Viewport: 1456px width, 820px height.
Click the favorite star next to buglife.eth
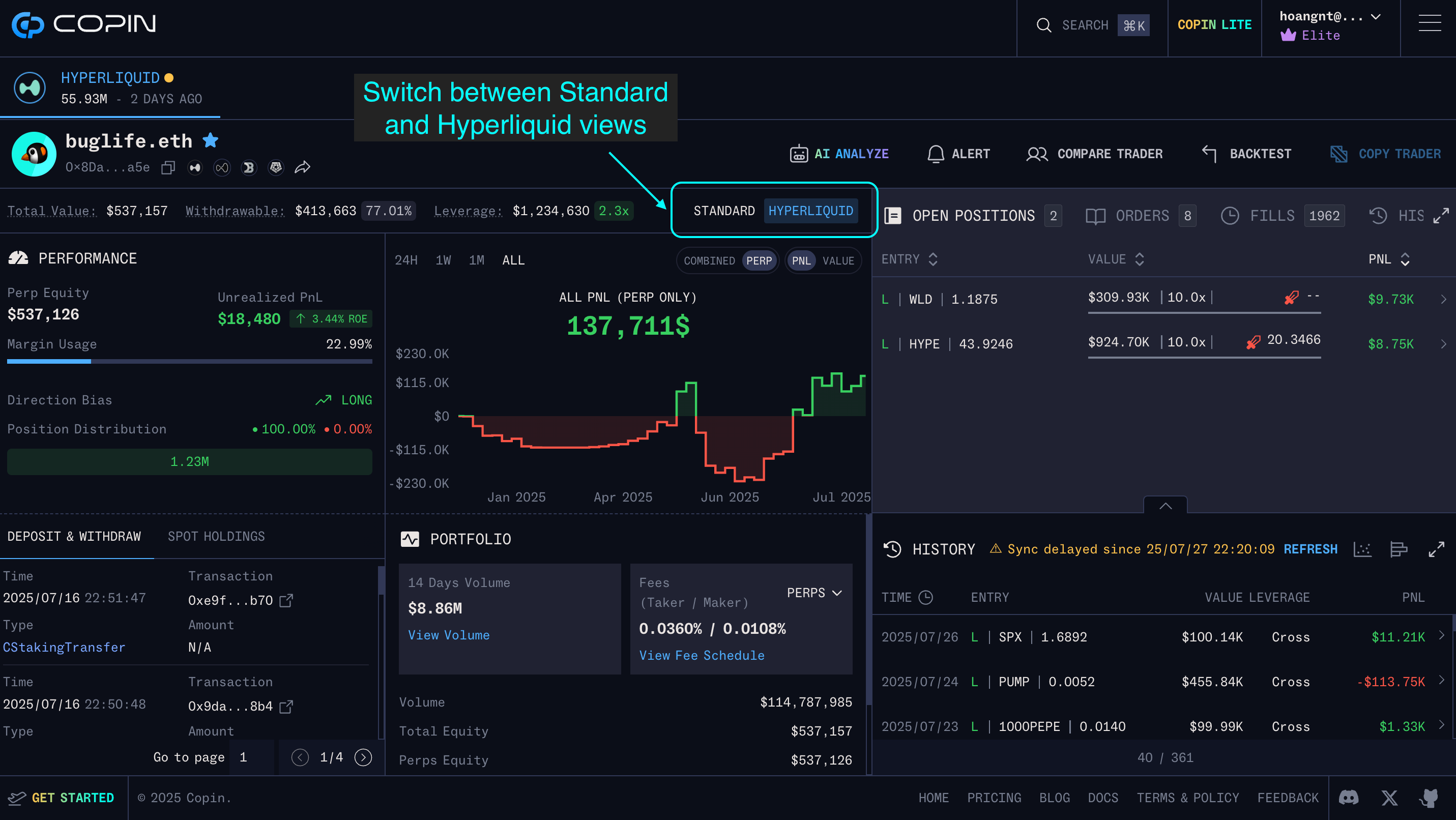(210, 139)
